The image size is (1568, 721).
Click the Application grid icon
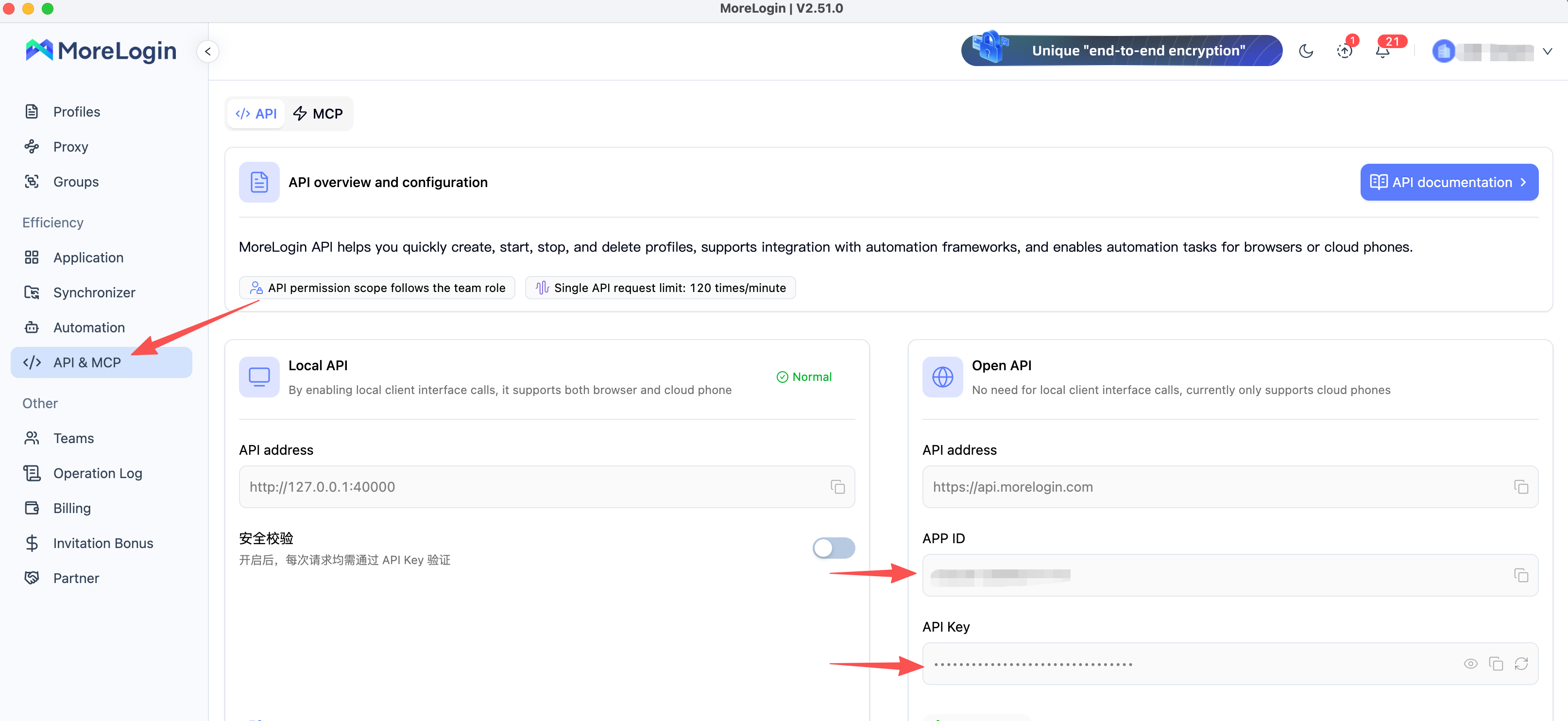(x=32, y=257)
